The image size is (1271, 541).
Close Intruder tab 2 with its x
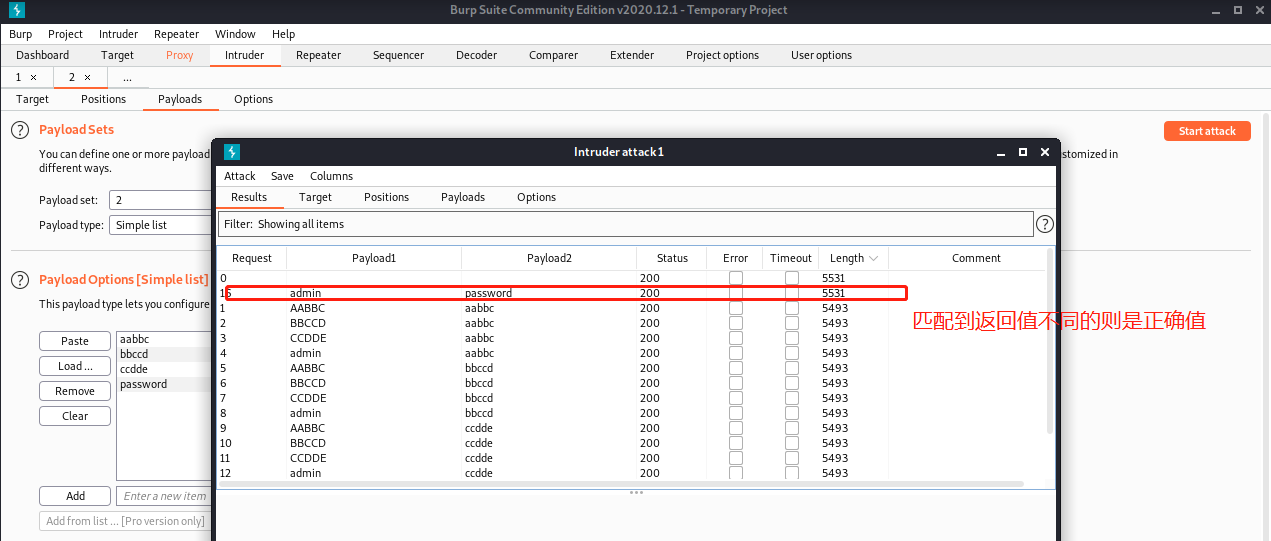pos(87,77)
